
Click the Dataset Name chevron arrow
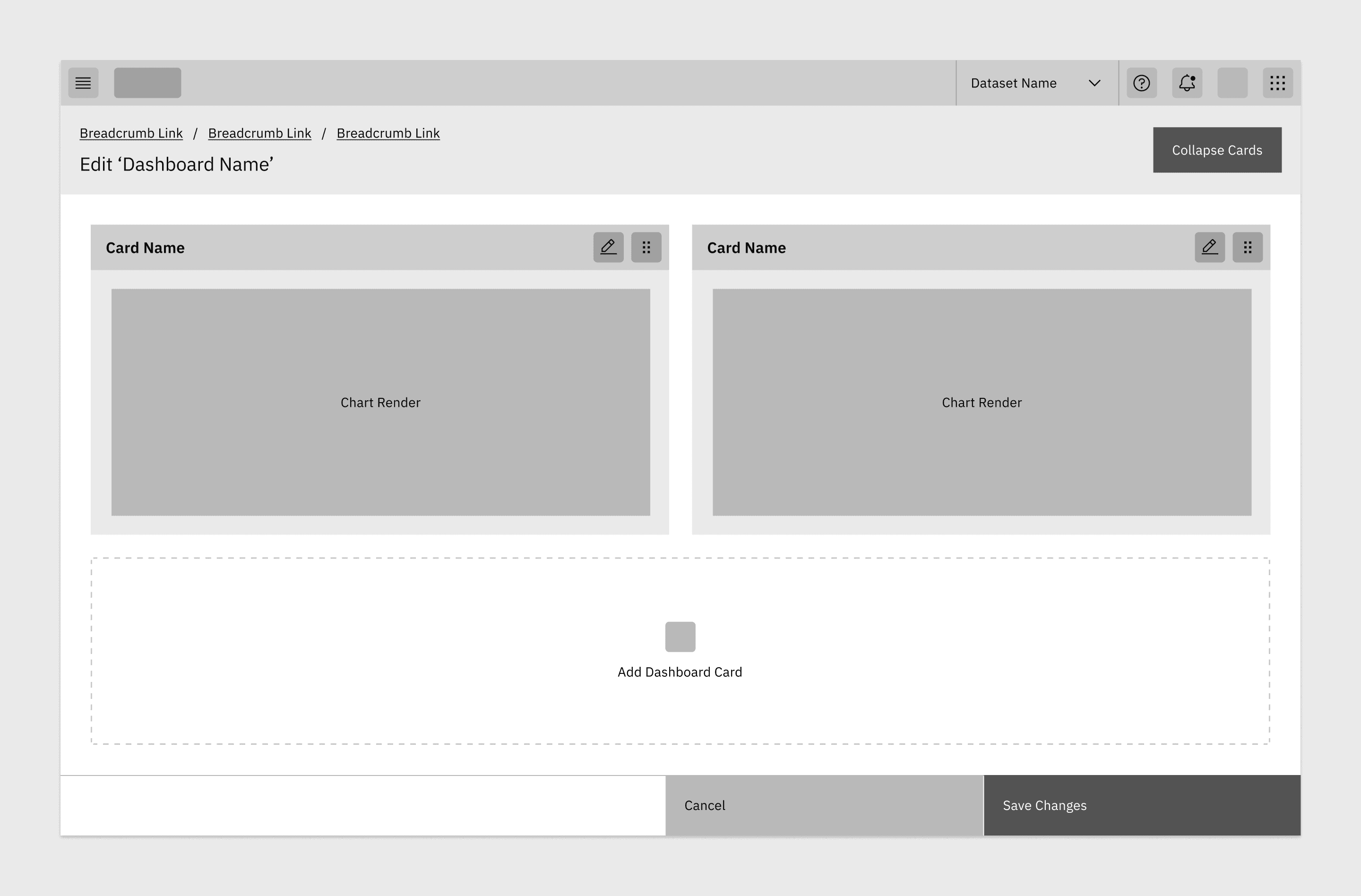(1094, 83)
